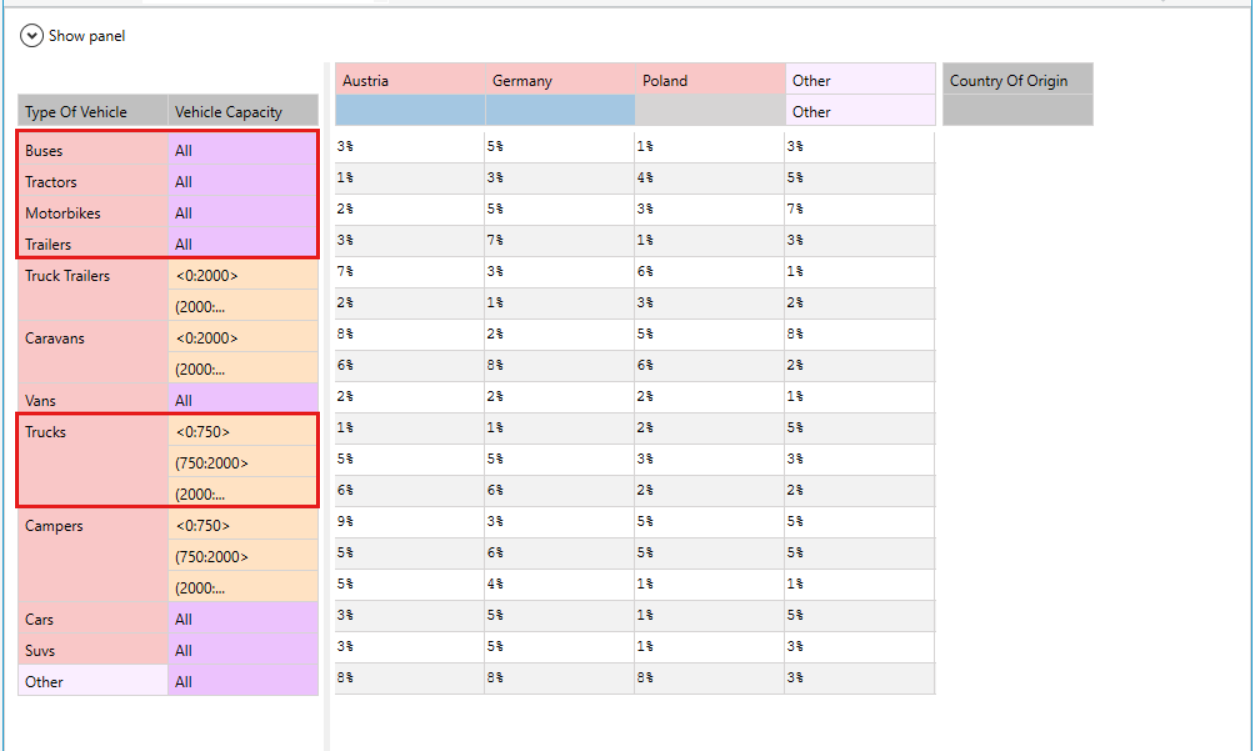This screenshot has height=751, width=1253.
Task: Click the <0:2000> capacity for Truck Trailers
Action: tap(243, 276)
